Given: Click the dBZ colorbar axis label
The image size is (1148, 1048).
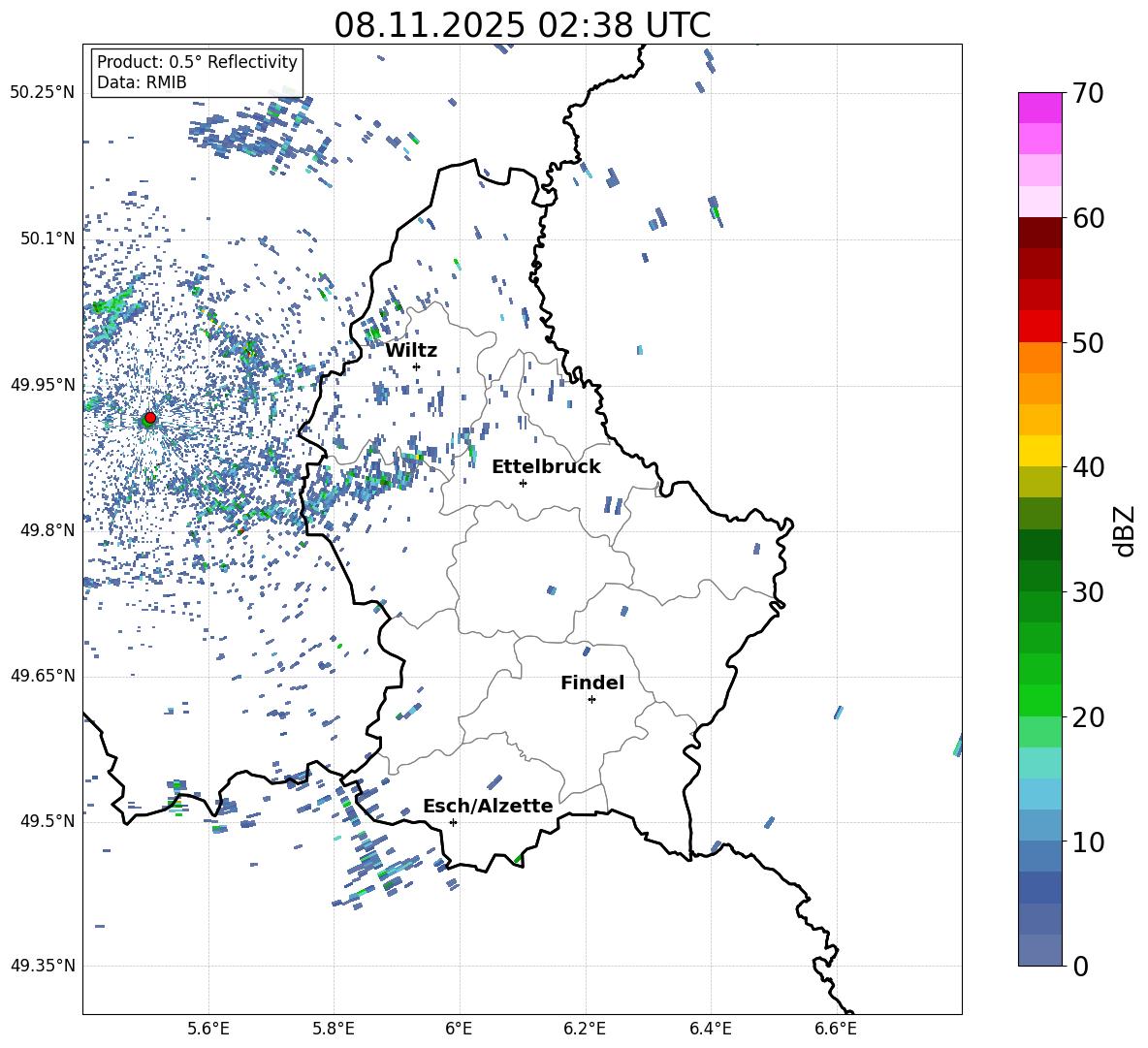Looking at the screenshot, I should 1124,530.
